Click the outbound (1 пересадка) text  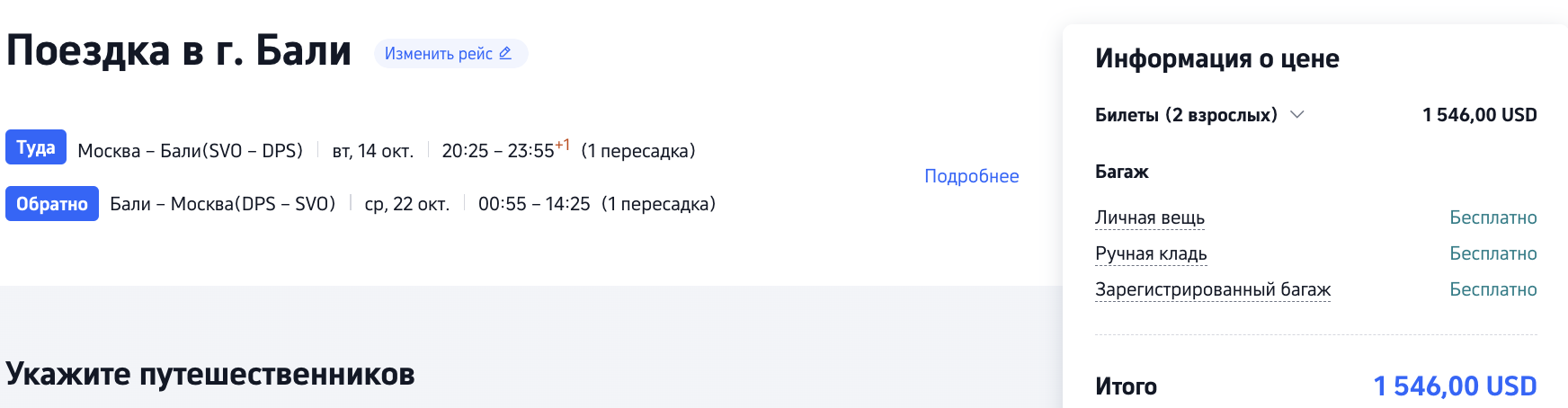tap(638, 151)
